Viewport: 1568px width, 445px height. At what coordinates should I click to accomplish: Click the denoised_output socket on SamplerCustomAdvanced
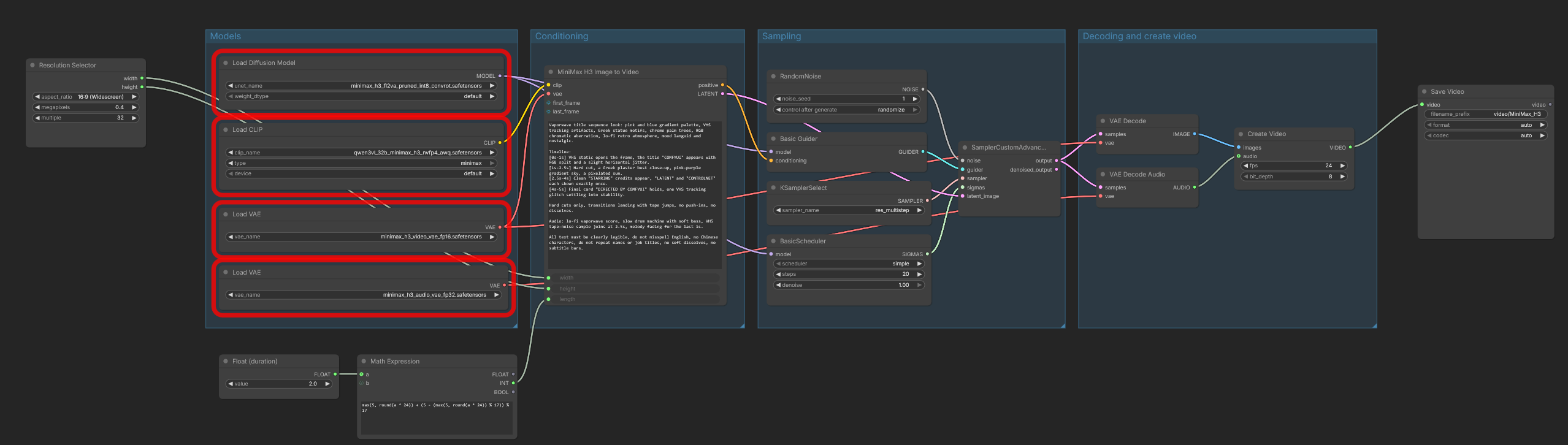pos(1056,170)
